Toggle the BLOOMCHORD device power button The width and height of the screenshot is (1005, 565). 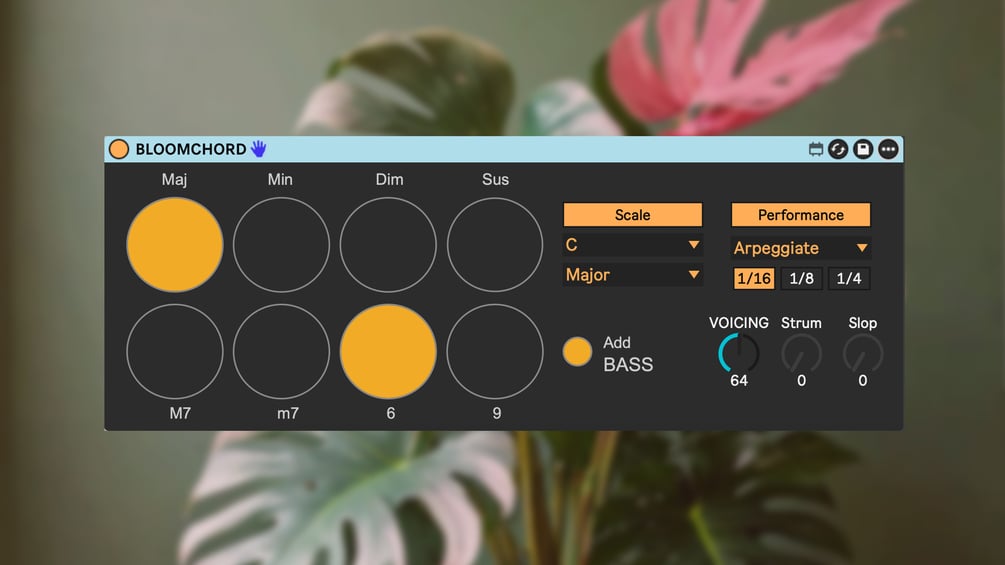coord(119,149)
